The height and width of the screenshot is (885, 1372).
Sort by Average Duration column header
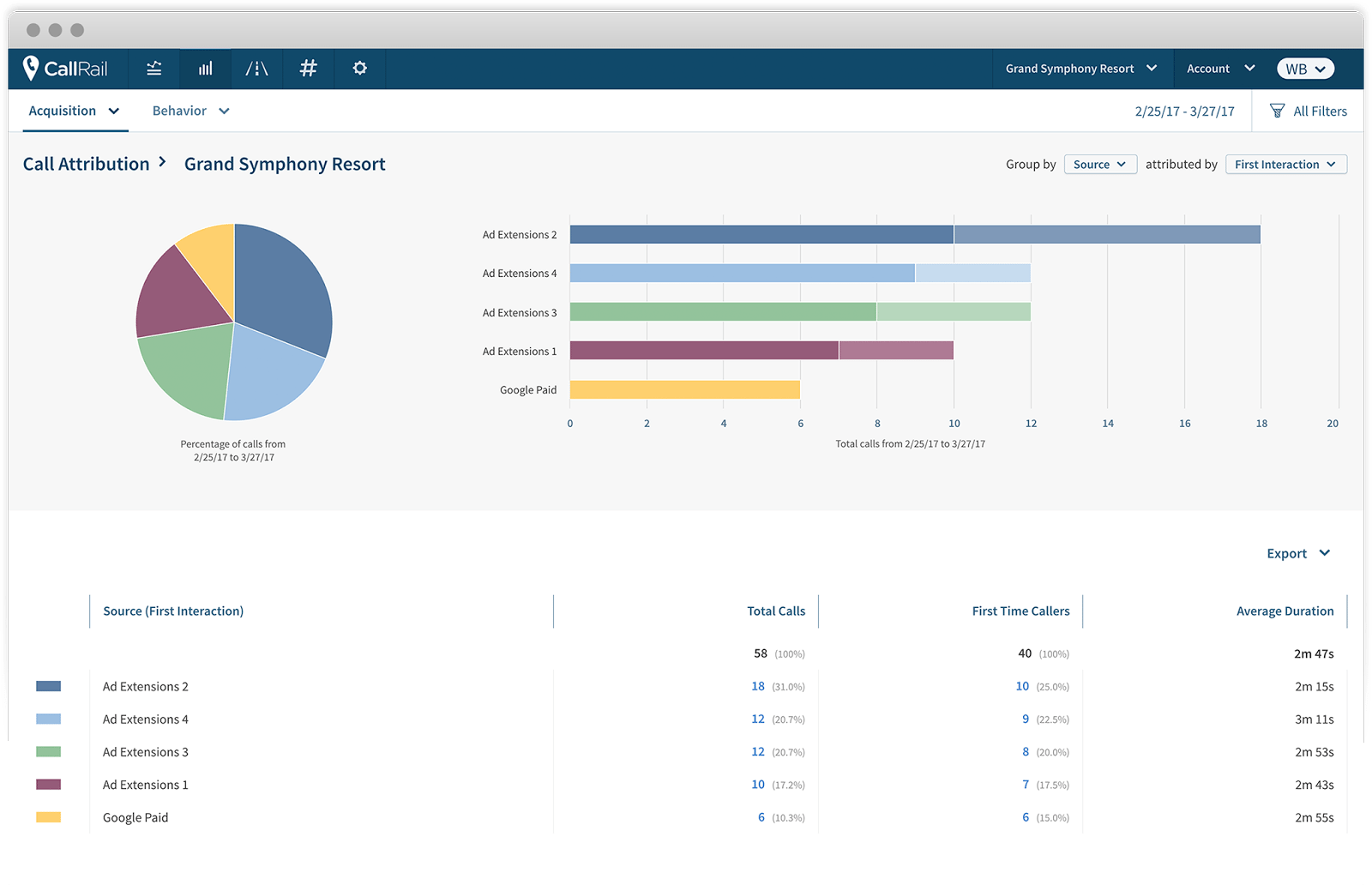pos(1285,611)
